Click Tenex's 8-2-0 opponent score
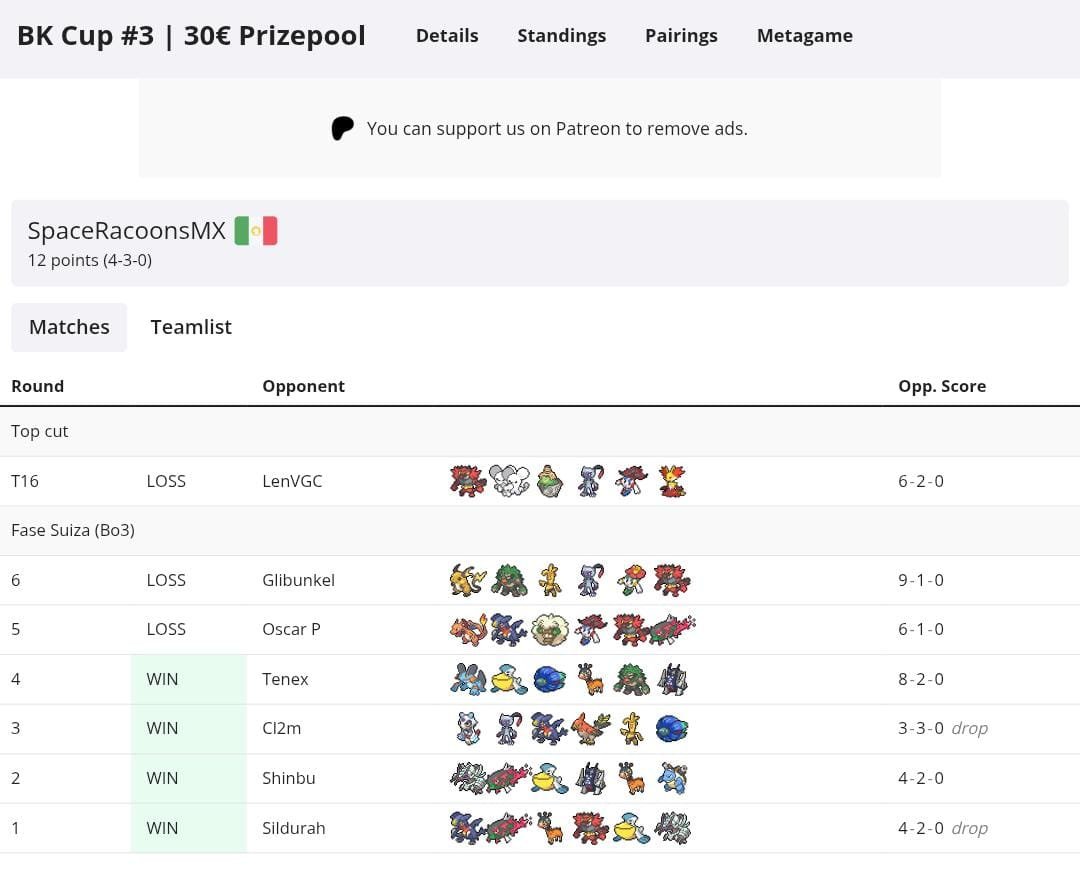Viewport: 1080px width, 880px height. coord(921,679)
